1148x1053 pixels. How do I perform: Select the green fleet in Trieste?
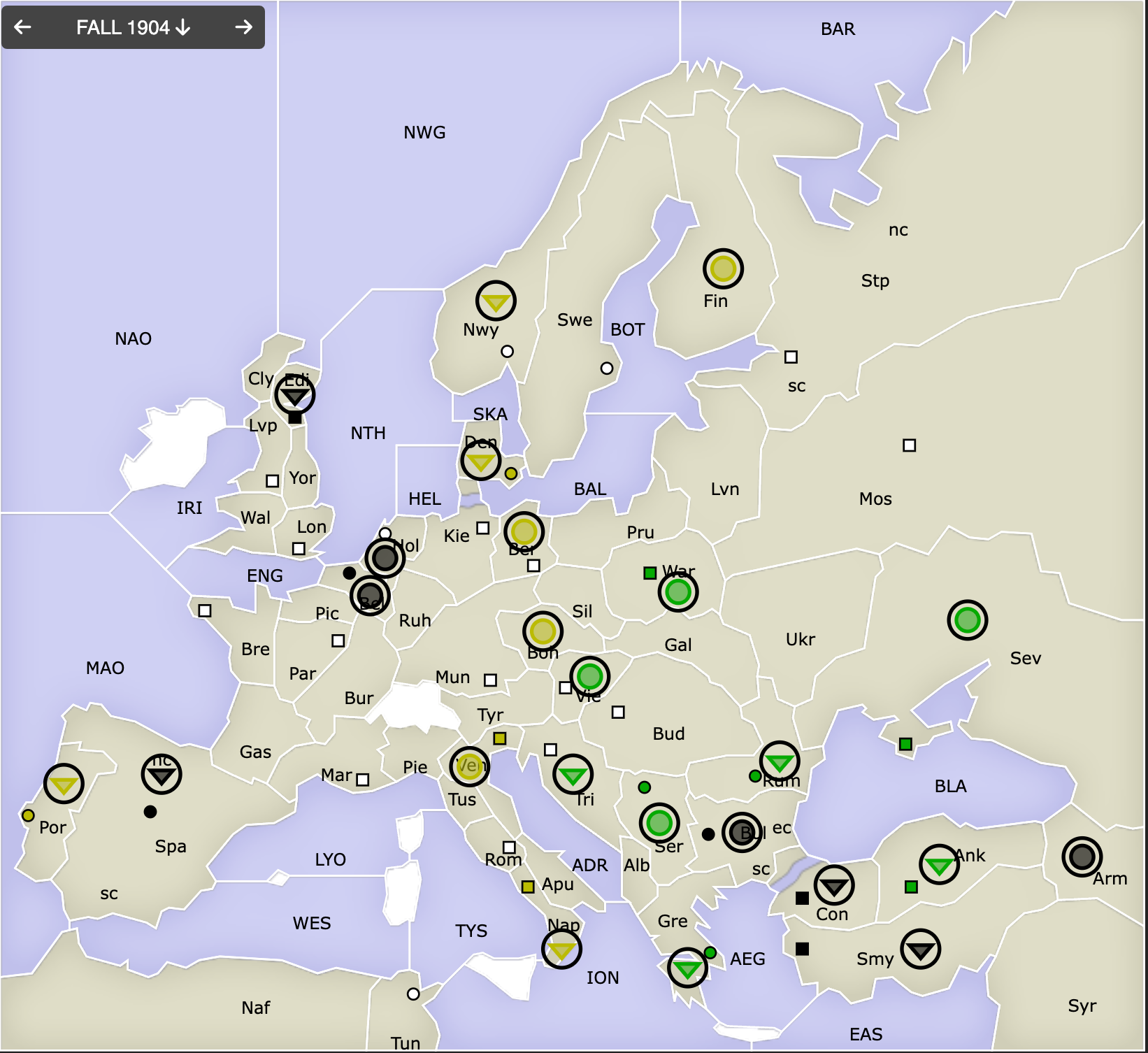coord(573,775)
